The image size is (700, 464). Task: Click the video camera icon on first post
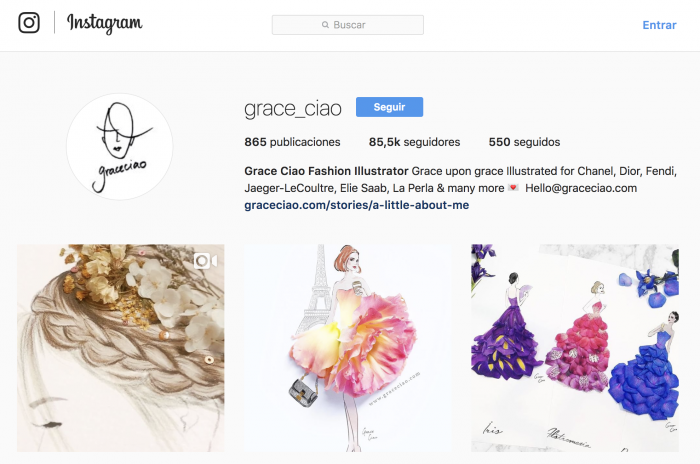coord(205,261)
